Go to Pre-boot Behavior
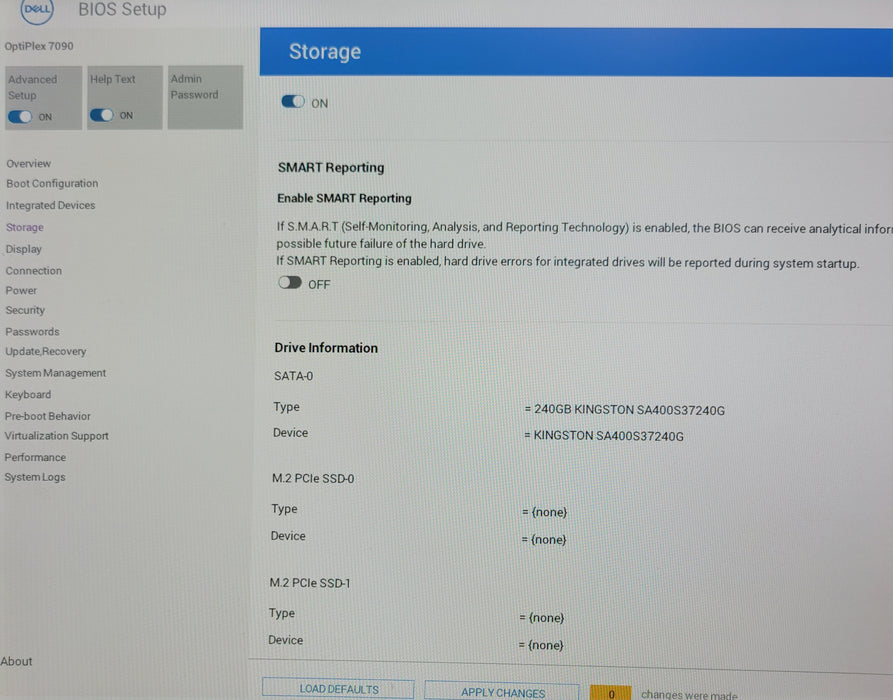This screenshot has width=893, height=700. [x=47, y=416]
